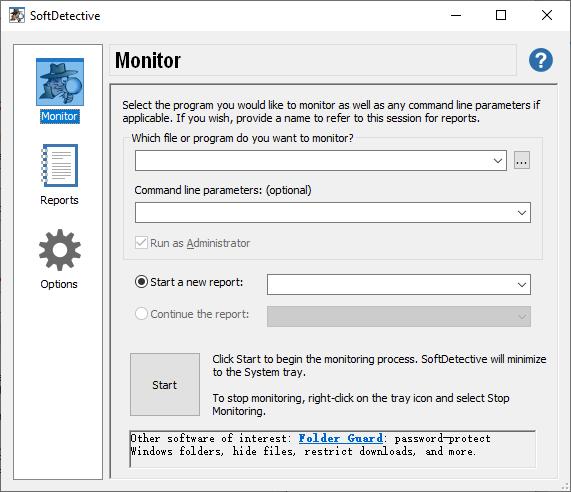The height and width of the screenshot is (492, 571).
Task: Open the Monitor detective icon in sidebar
Action: click(60, 82)
